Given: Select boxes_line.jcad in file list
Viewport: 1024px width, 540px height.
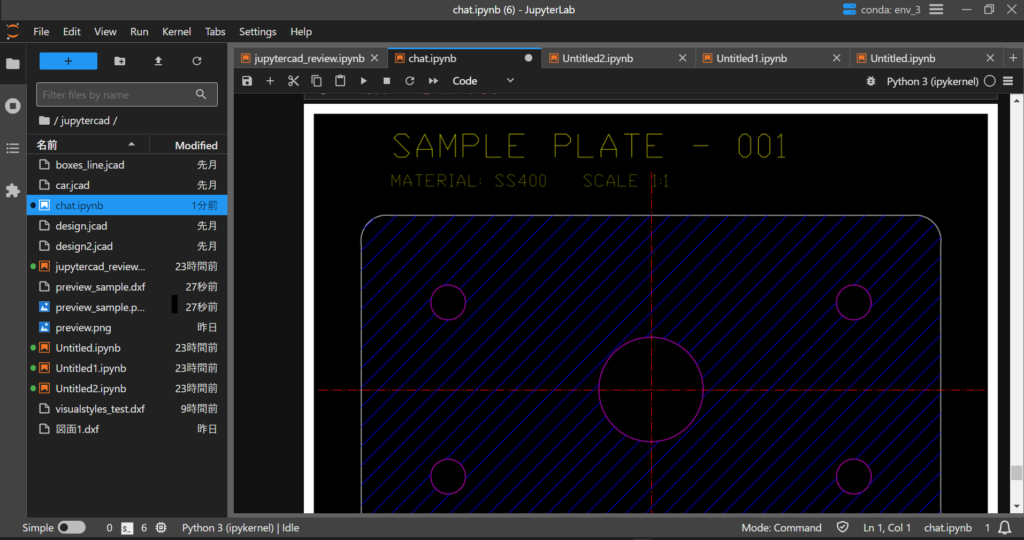Looking at the screenshot, I should (x=127, y=165).
